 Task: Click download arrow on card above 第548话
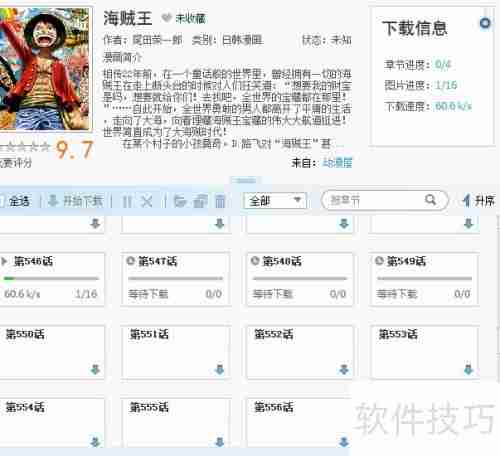[344, 223]
